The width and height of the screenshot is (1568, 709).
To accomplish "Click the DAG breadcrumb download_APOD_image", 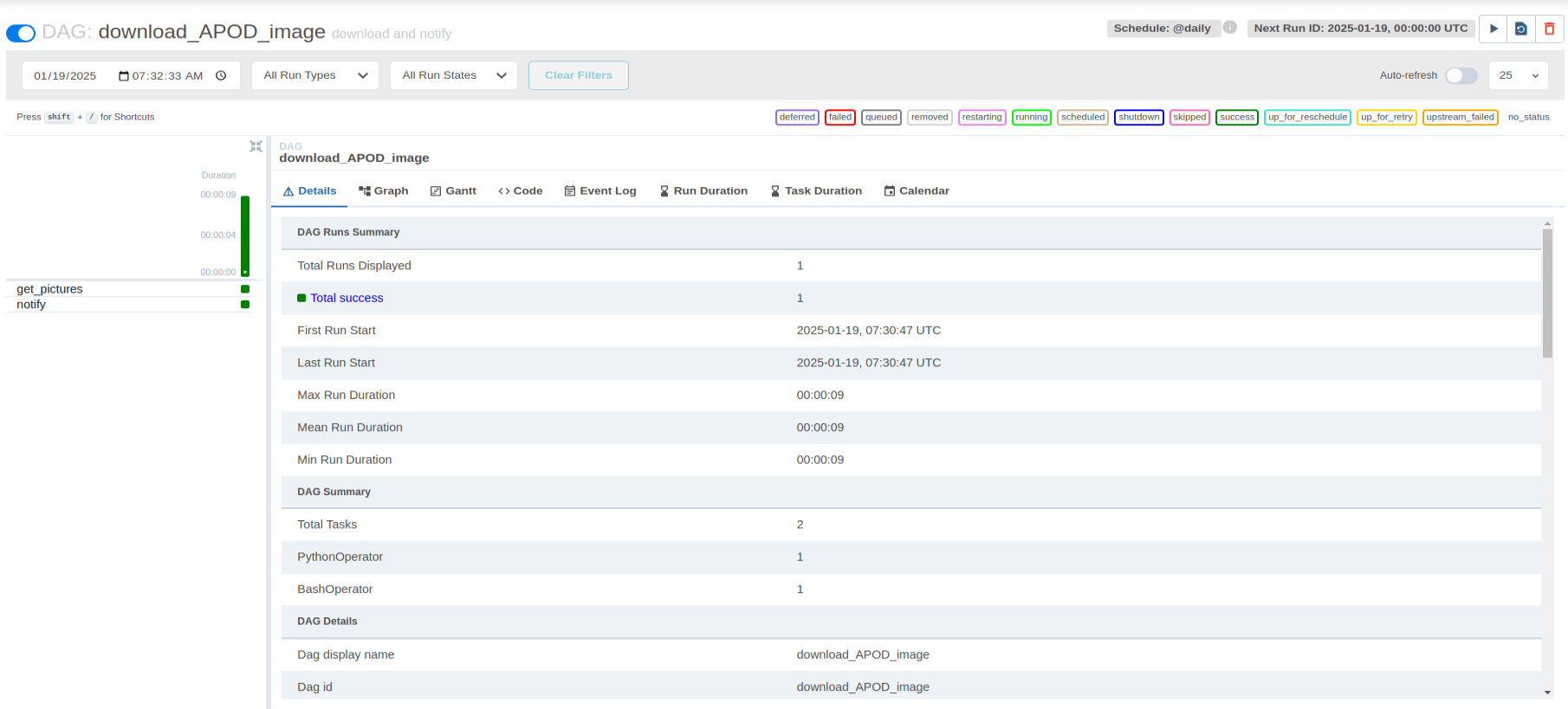I will [353, 158].
